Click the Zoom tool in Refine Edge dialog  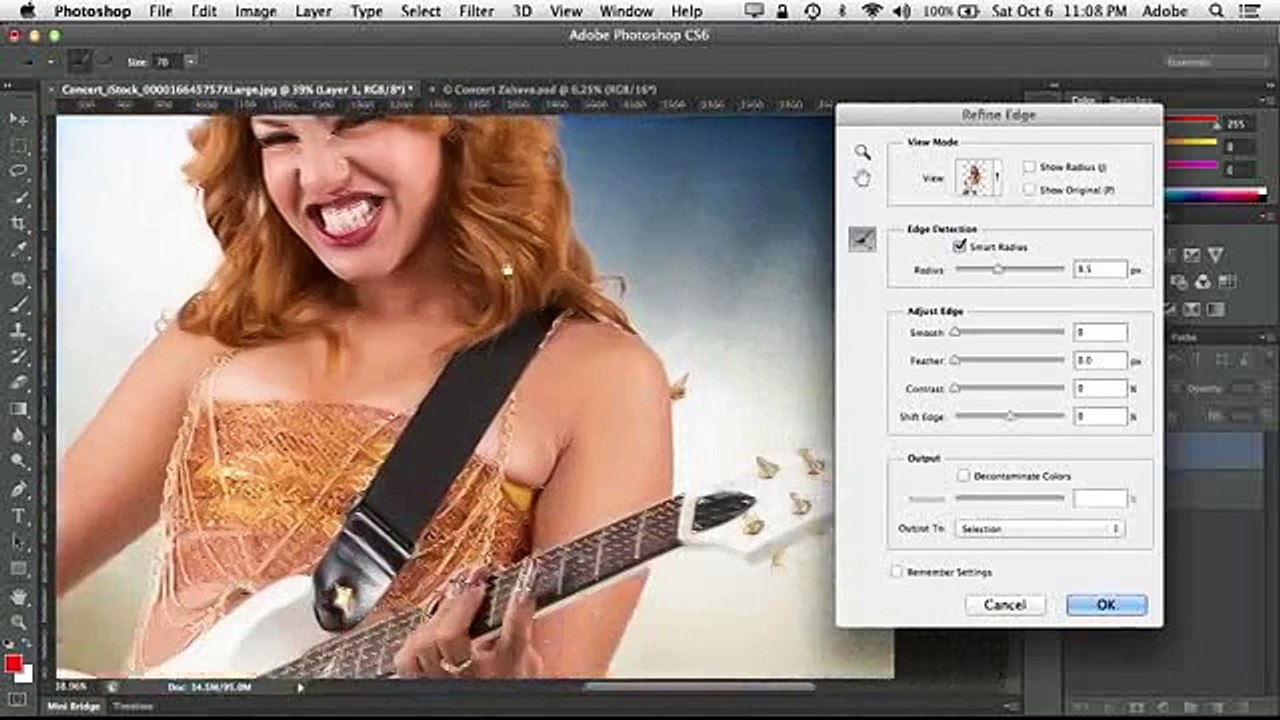tap(862, 152)
